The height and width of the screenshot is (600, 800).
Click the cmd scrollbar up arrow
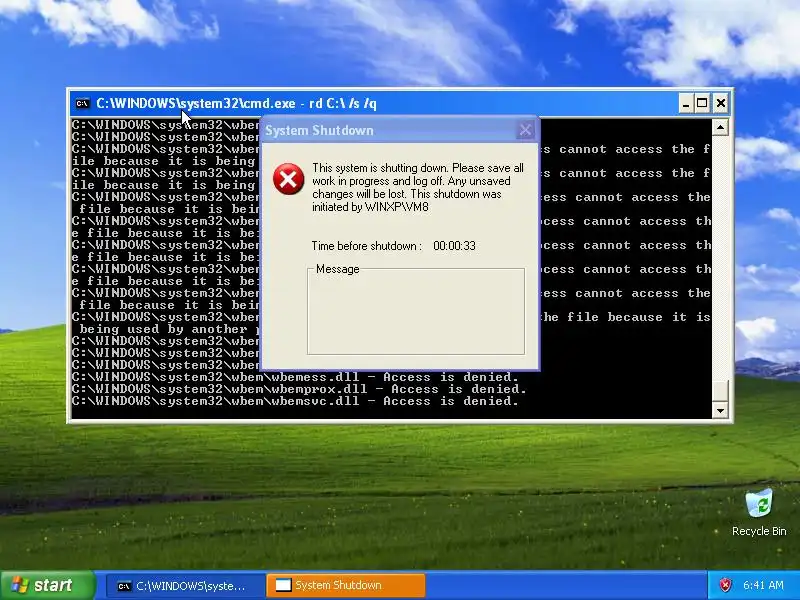click(720, 127)
